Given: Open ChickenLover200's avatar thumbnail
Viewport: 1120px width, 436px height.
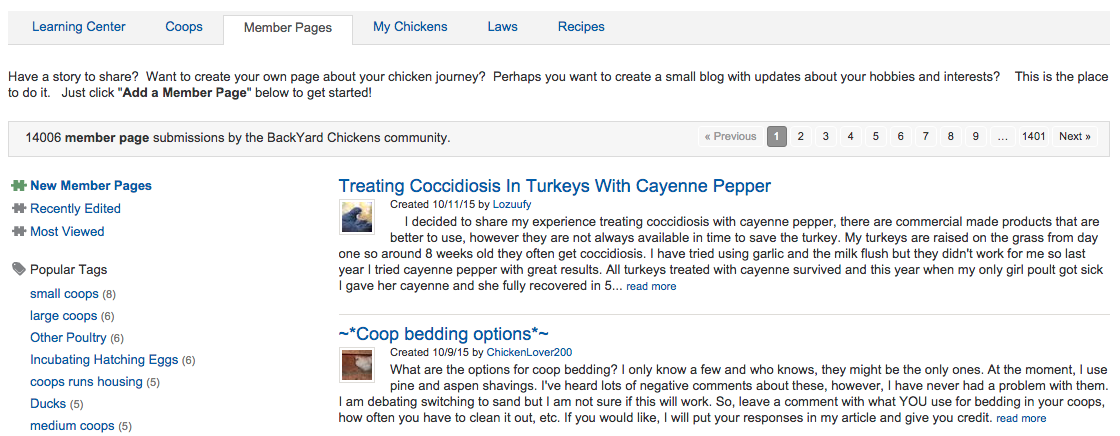Looking at the screenshot, I should [x=357, y=365].
